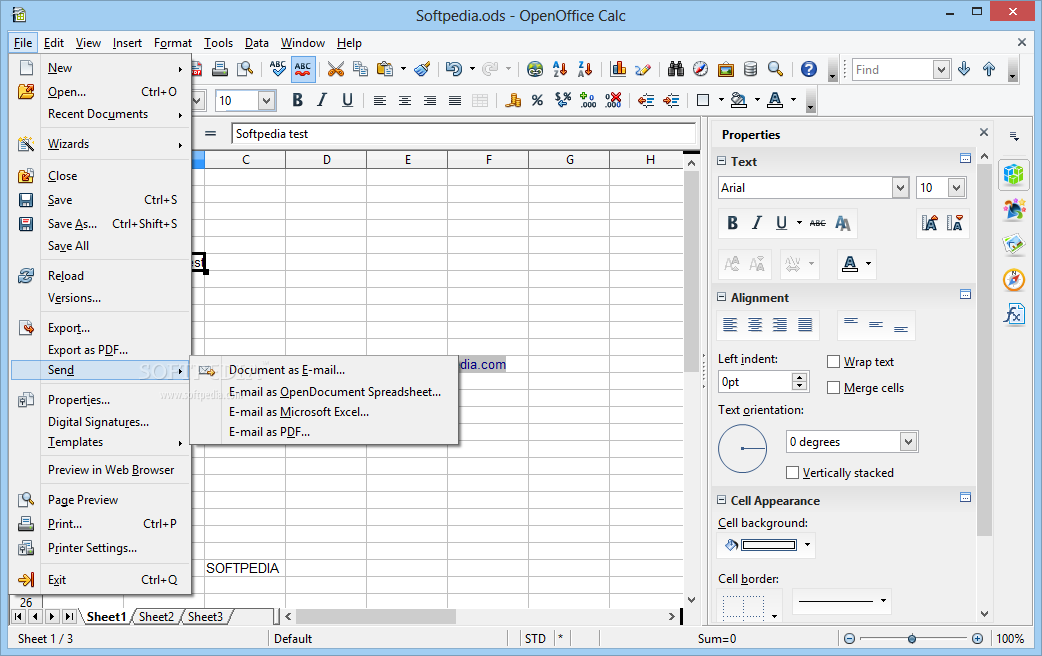Screen dimensions: 1042x656
Task: Click the sidebar font color A swatch
Action: [x=850, y=264]
